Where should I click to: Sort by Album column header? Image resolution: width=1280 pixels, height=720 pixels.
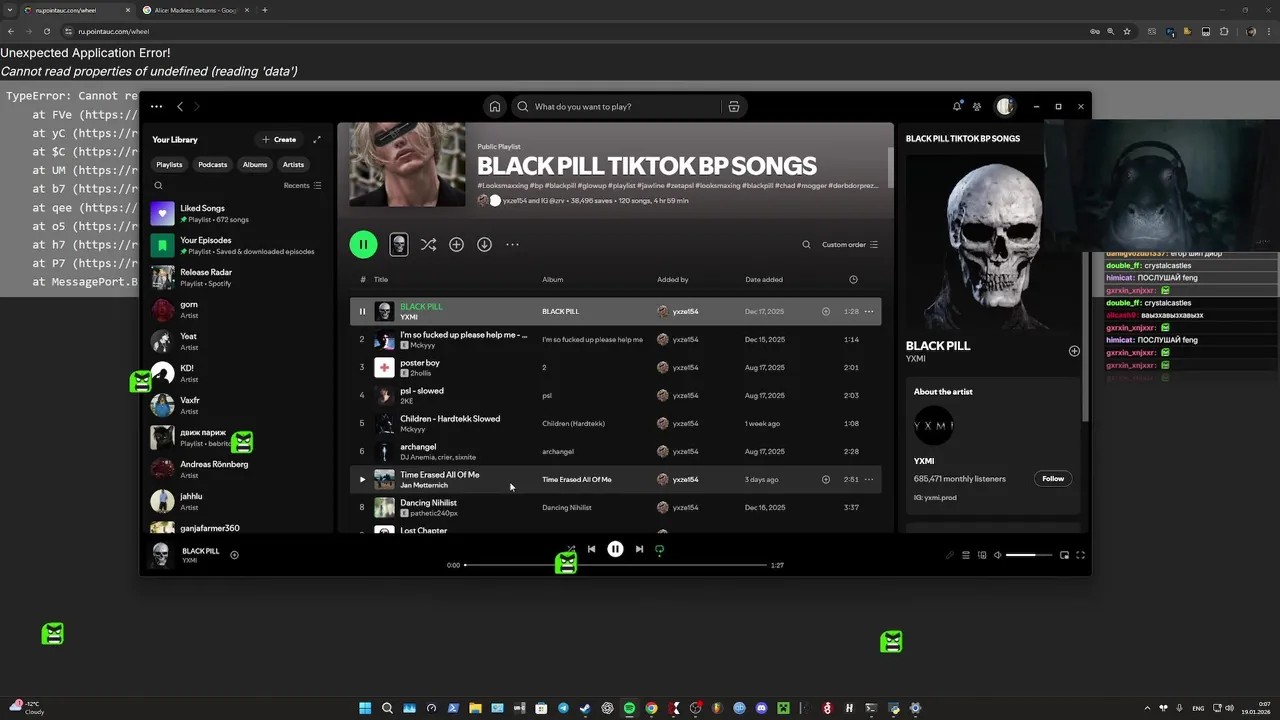(x=552, y=279)
